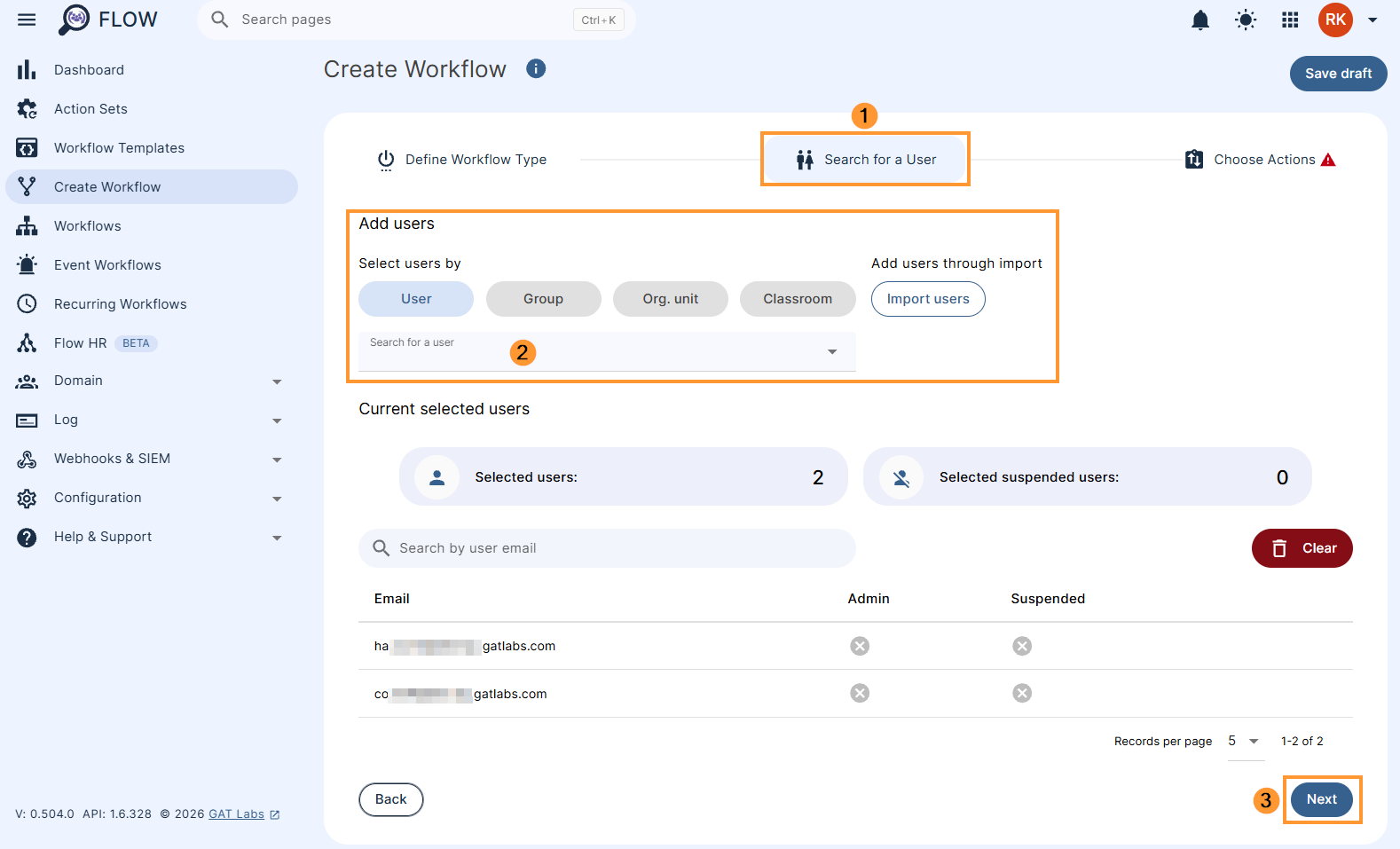Click the Create Workflow info icon

click(x=536, y=68)
